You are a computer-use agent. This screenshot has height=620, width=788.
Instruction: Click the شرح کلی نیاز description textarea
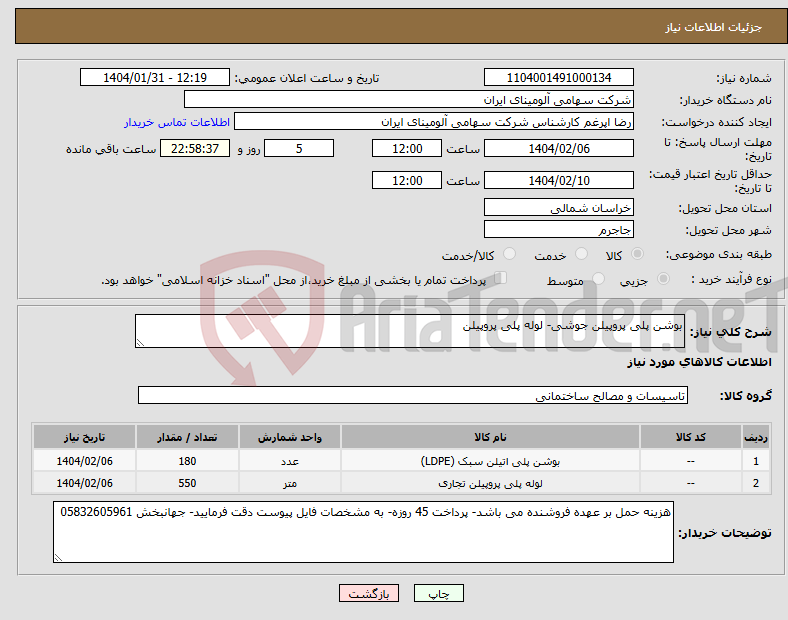click(x=410, y=331)
